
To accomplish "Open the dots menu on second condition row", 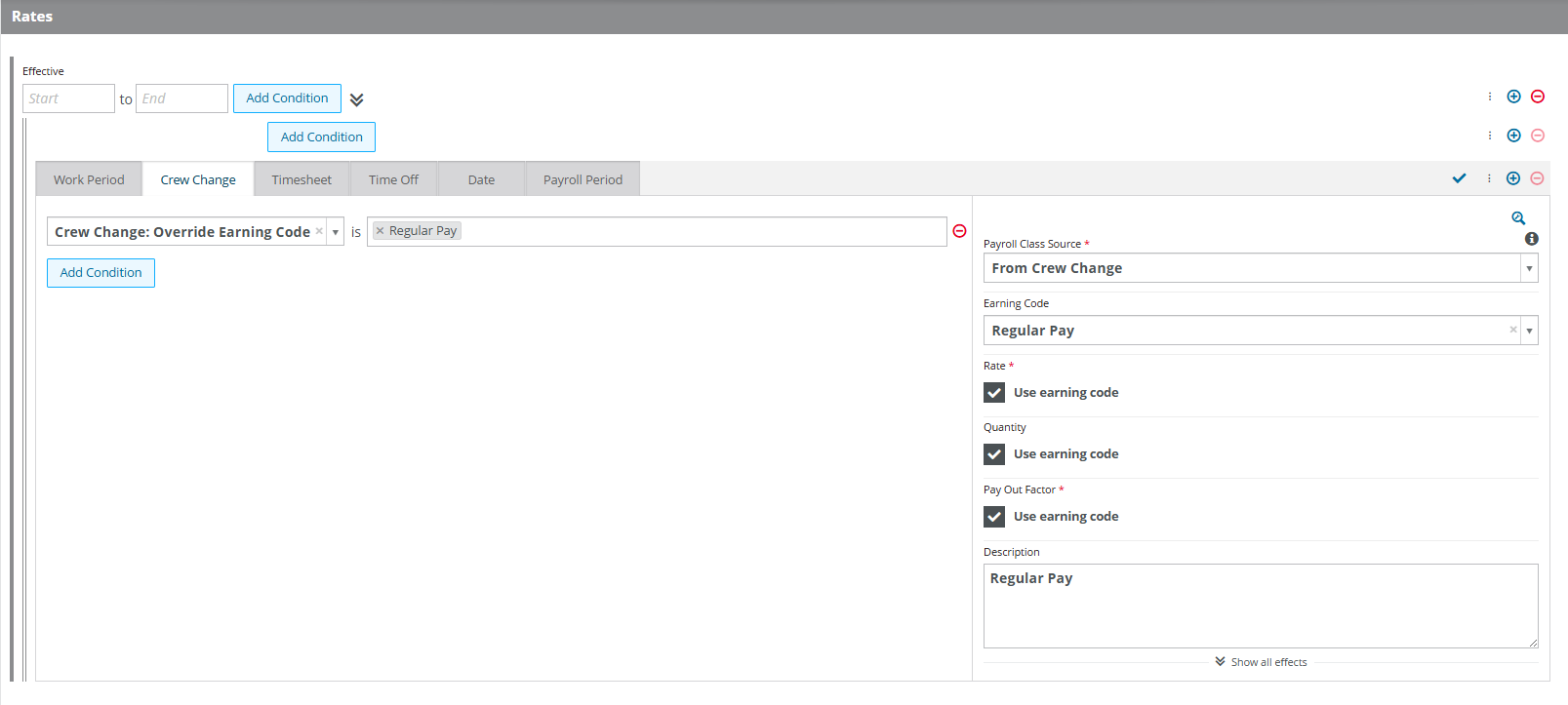I will pos(1490,136).
